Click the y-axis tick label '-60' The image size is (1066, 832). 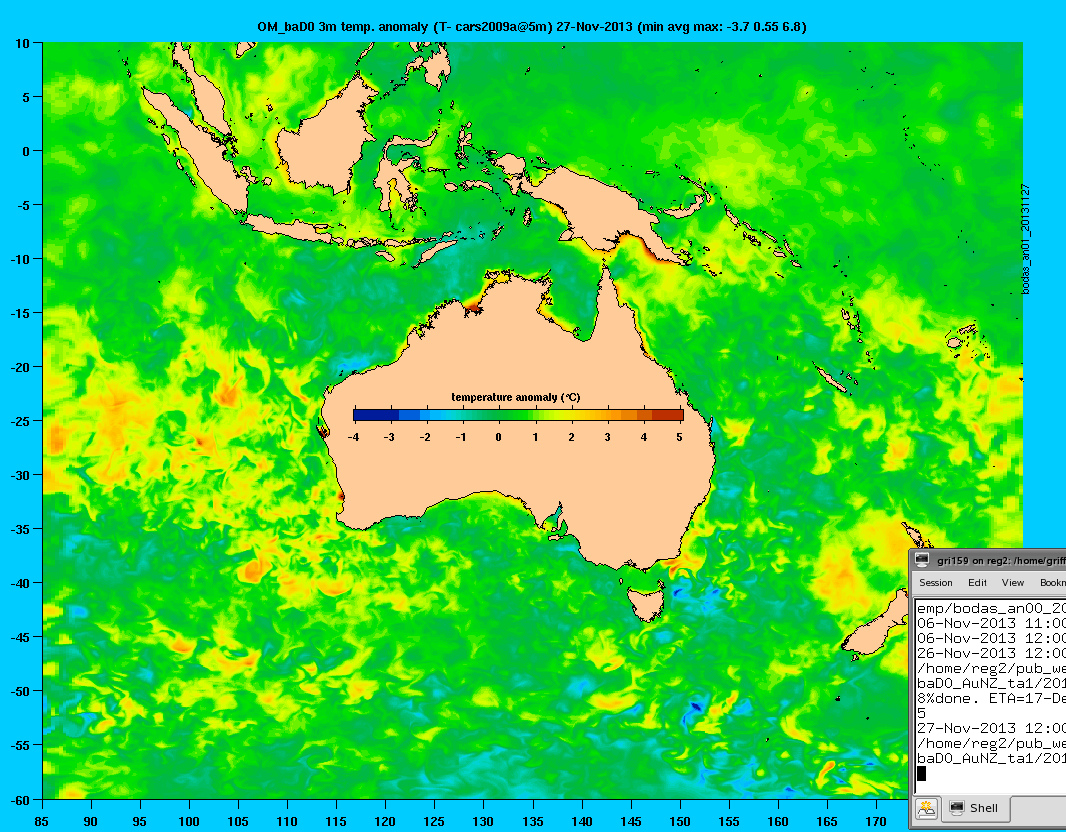[x=20, y=800]
